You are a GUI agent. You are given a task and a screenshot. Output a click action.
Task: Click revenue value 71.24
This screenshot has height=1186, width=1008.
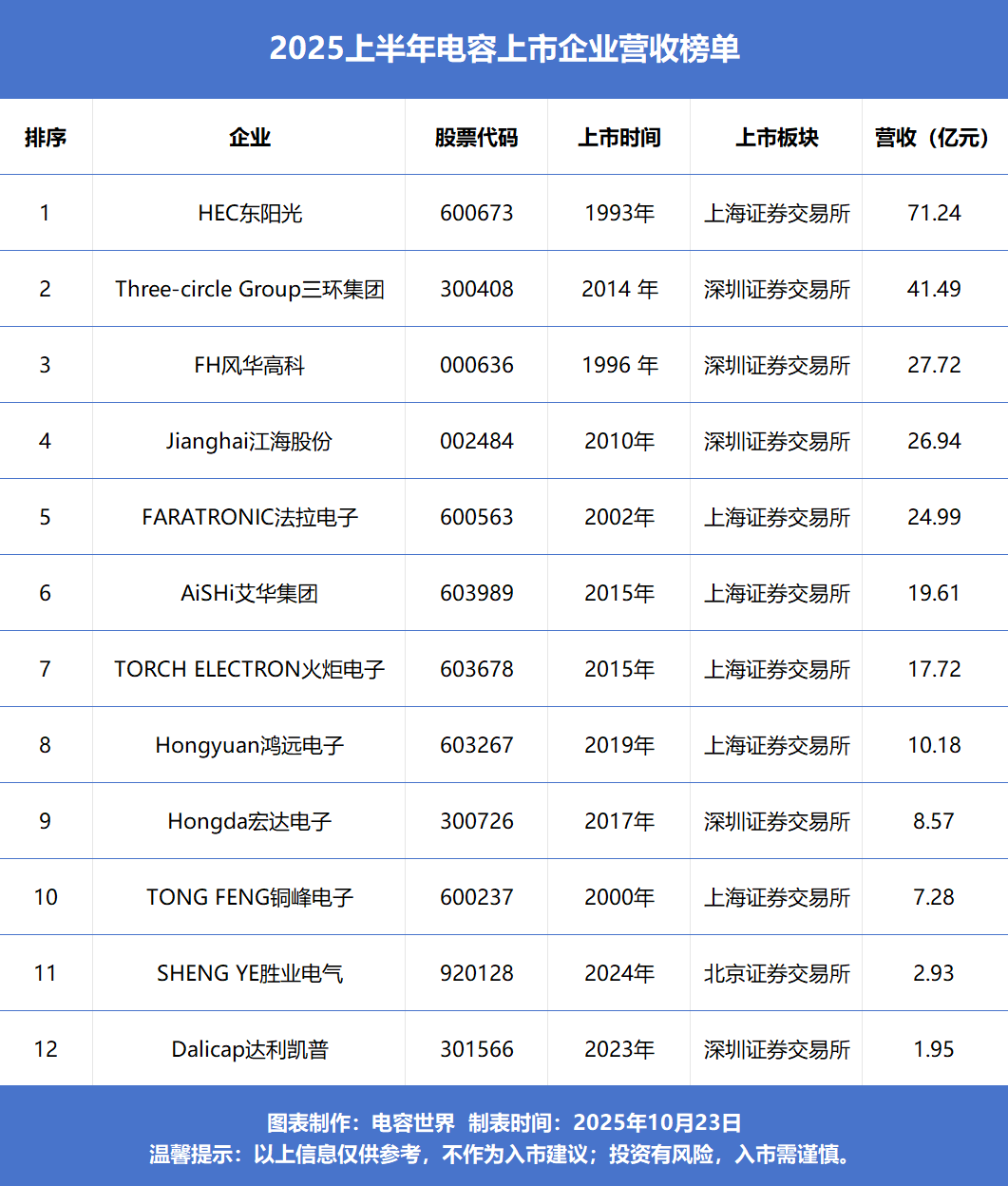coord(935,213)
